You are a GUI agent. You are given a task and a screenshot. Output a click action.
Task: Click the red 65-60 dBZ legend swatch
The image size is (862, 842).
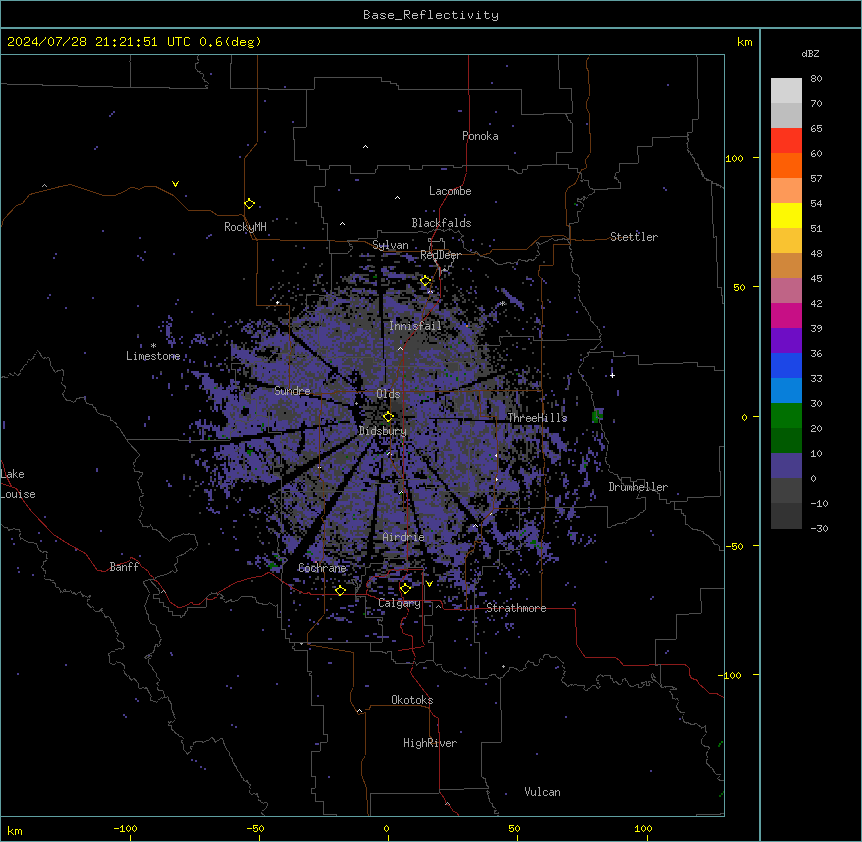[786, 141]
